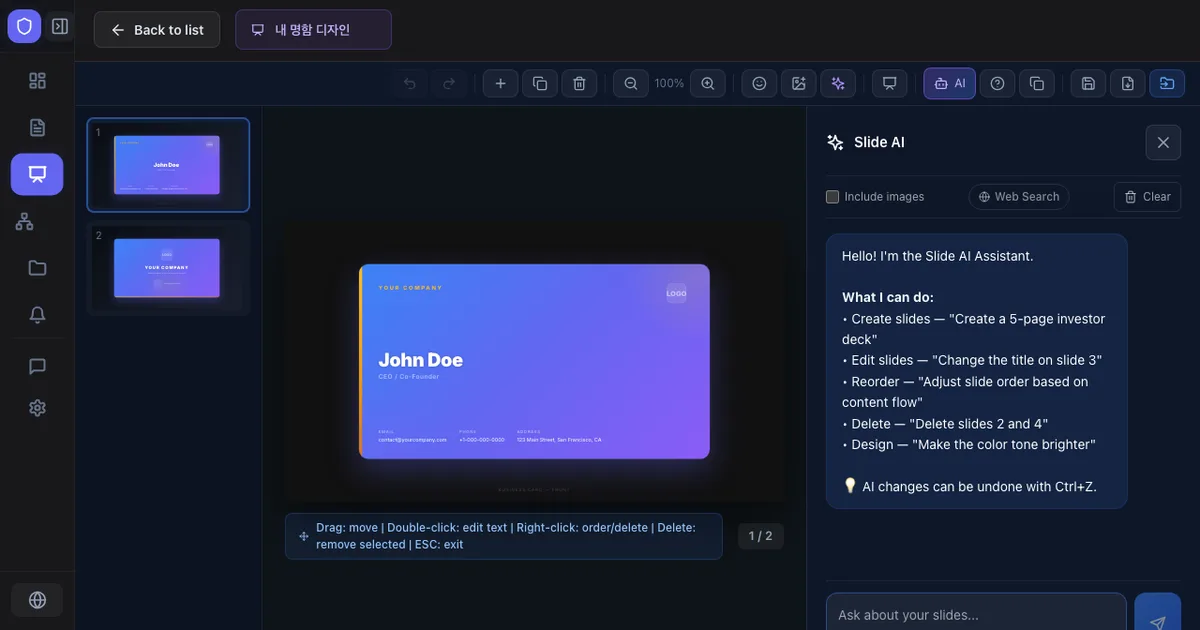The image size is (1200, 630).
Task: Toggle the Web Search option
Action: coord(1018,197)
